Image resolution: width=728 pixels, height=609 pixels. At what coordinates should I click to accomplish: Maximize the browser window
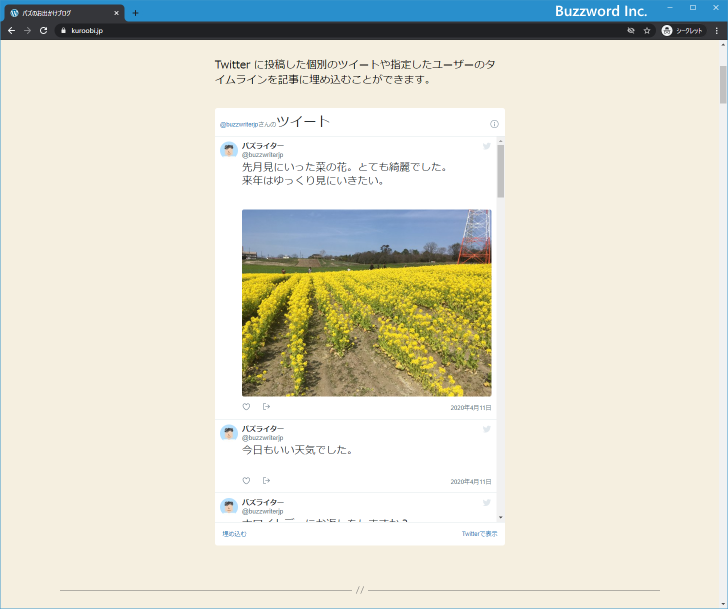693,8
